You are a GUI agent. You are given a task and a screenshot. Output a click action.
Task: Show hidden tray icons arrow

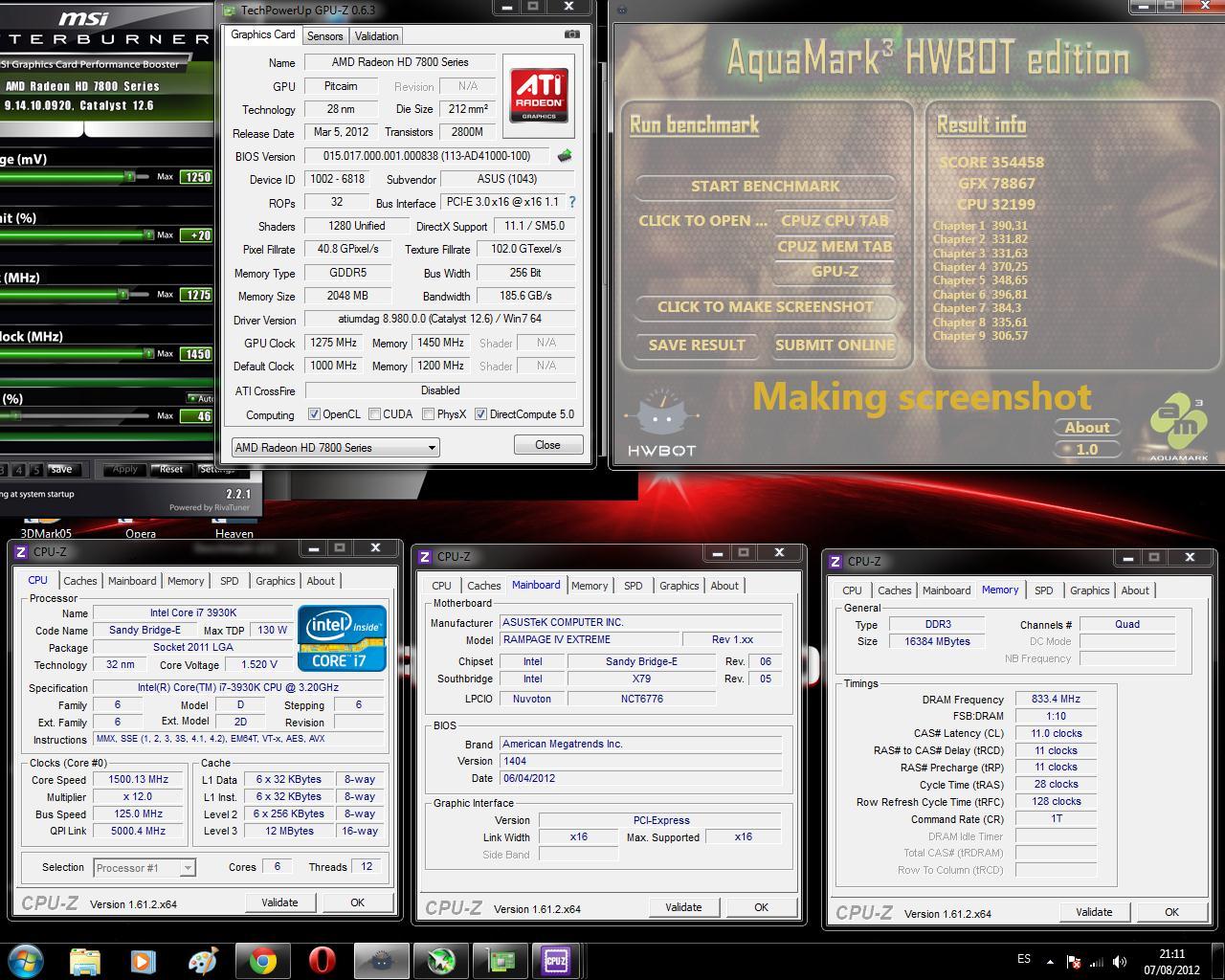[x=1052, y=962]
